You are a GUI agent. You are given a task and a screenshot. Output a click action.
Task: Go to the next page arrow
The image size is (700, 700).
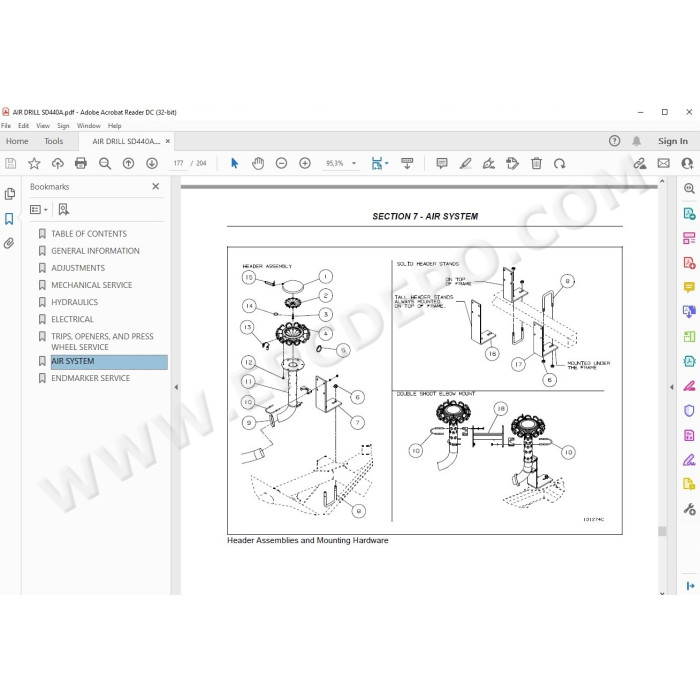point(152,163)
